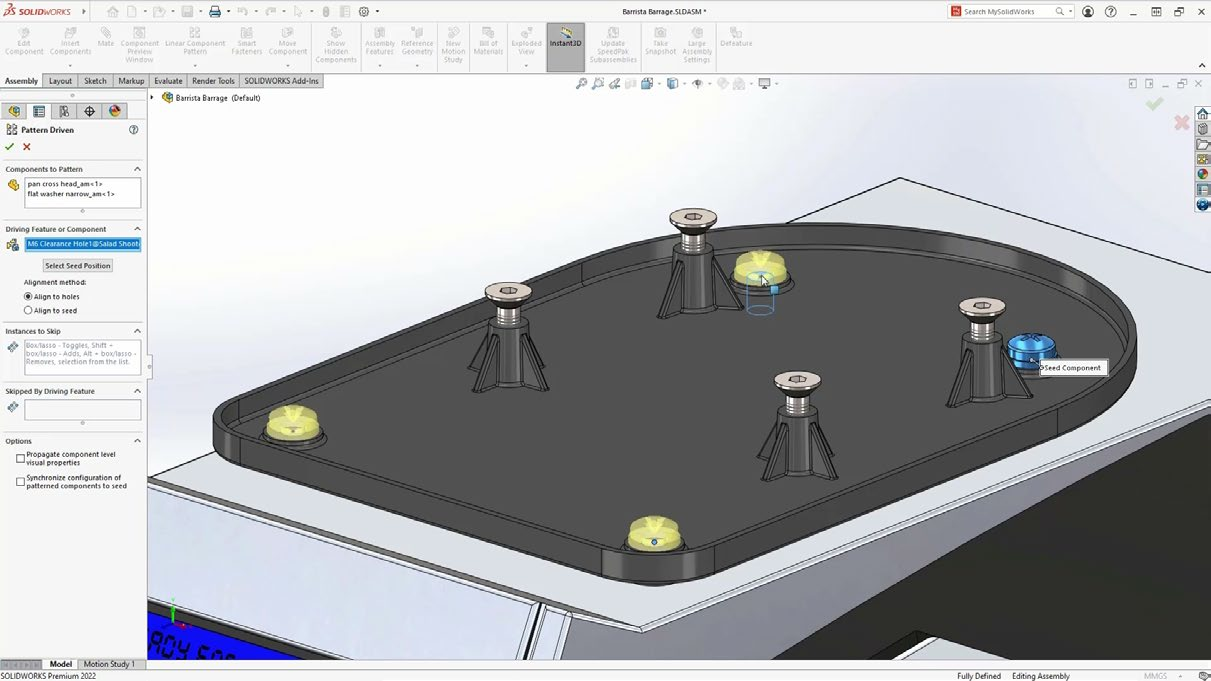Image resolution: width=1211 pixels, height=681 pixels.
Task: Open the DisplayManager color ball tab
Action: [x=114, y=112]
